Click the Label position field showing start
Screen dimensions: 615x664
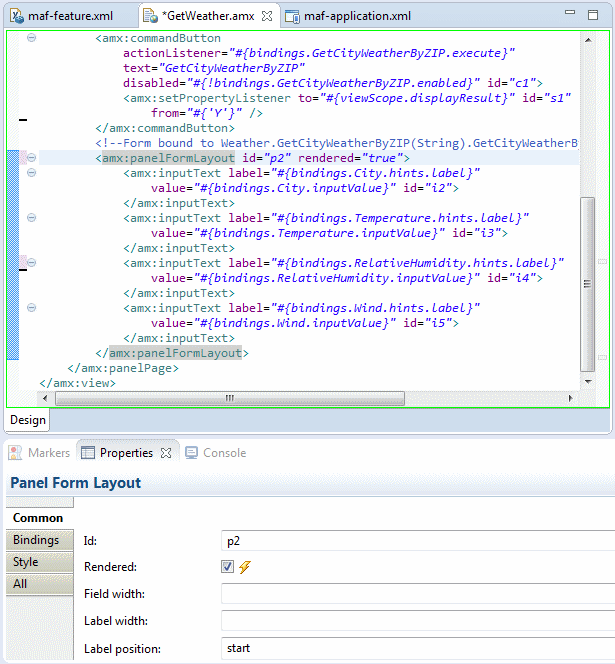click(418, 648)
